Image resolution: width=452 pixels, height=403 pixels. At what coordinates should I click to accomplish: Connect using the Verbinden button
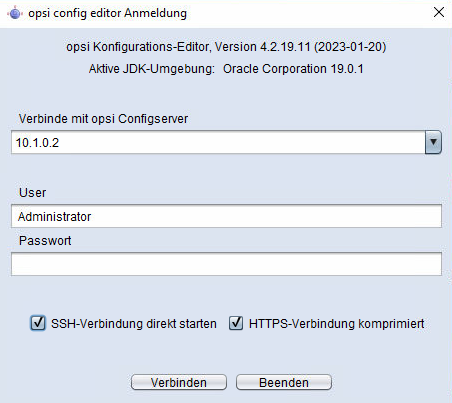(x=179, y=382)
